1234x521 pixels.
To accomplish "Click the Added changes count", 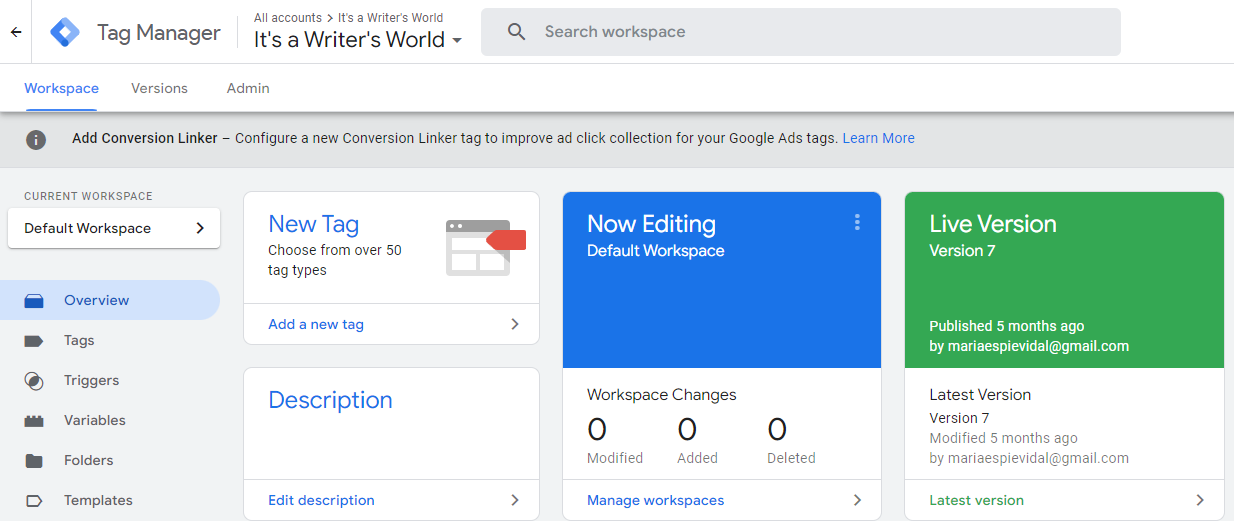I will coord(687,430).
